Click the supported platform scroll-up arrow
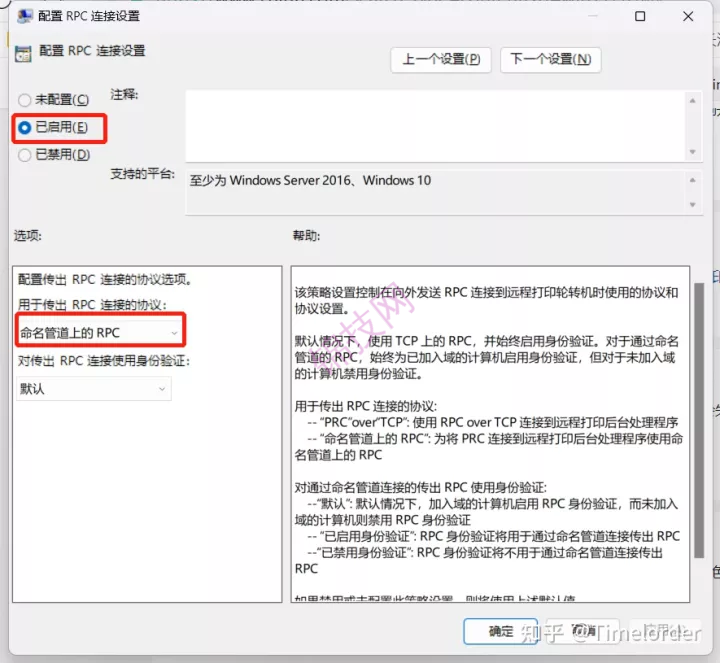720x663 pixels. (x=692, y=180)
